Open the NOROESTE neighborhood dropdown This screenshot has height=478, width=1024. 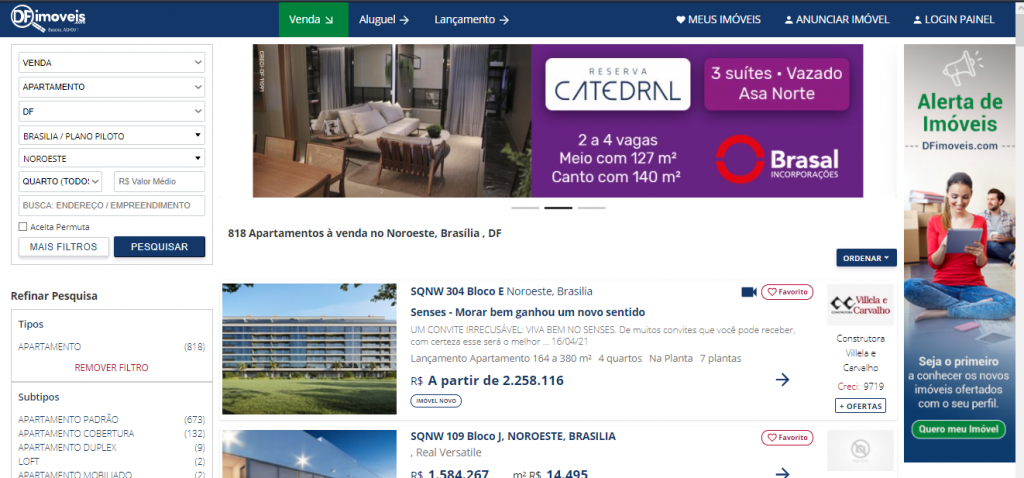coord(112,158)
